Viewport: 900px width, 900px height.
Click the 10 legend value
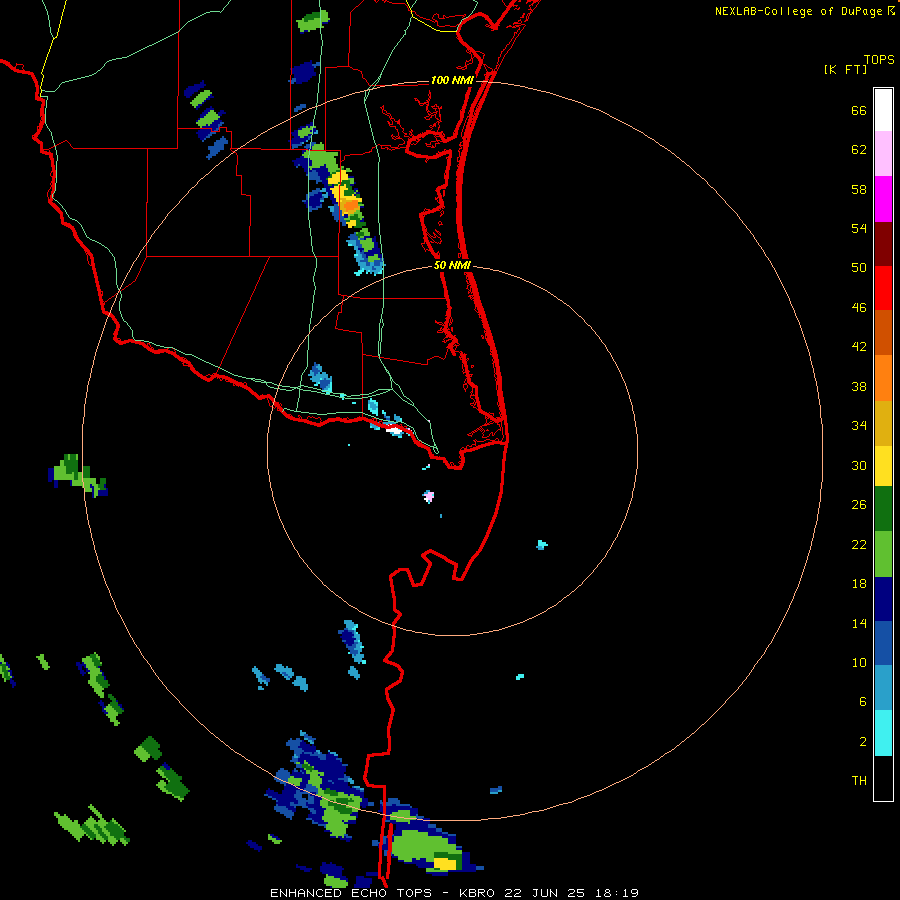click(859, 663)
